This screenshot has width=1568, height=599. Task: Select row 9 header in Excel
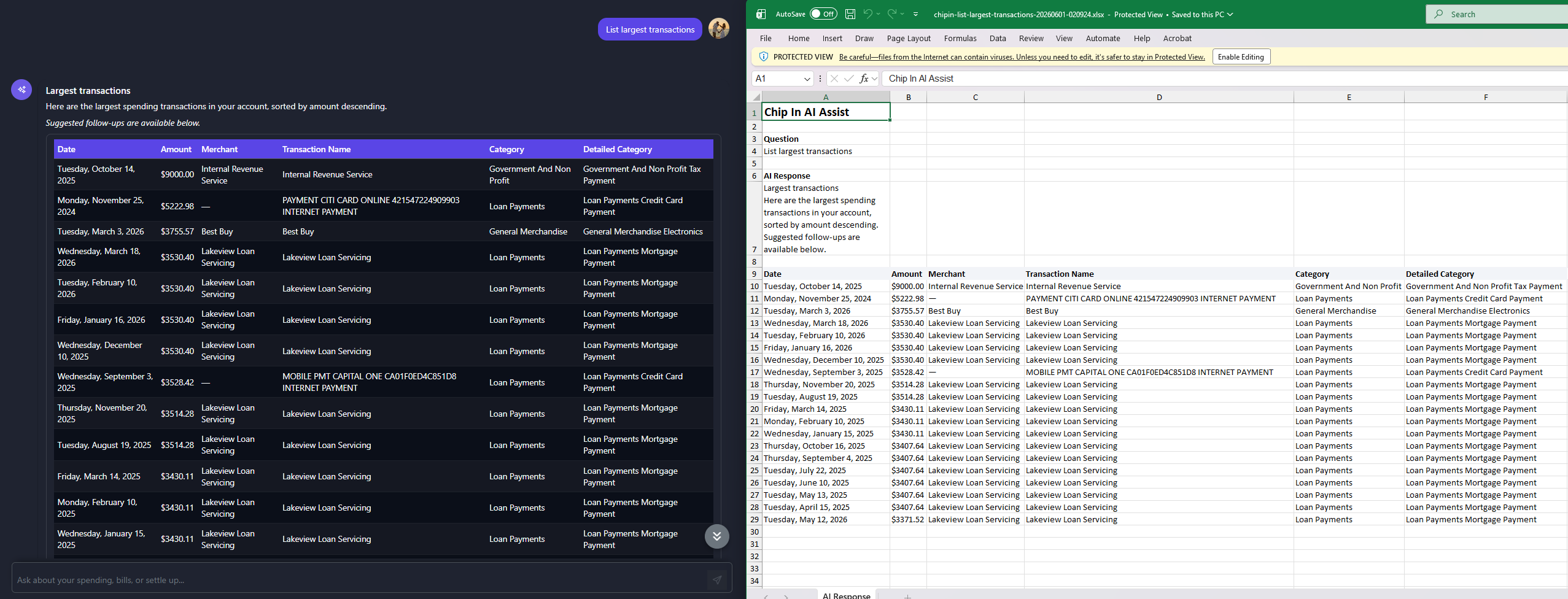tap(755, 274)
